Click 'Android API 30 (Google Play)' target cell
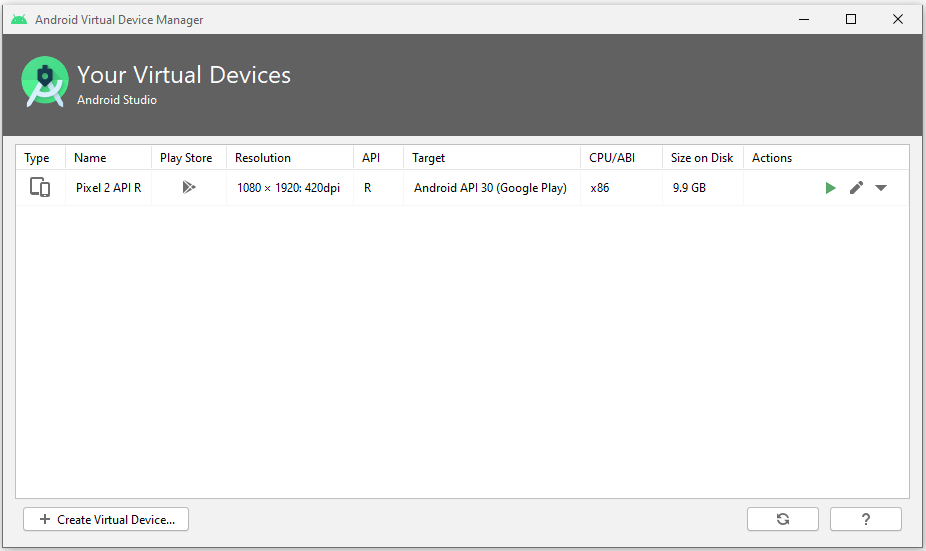 tap(490, 188)
